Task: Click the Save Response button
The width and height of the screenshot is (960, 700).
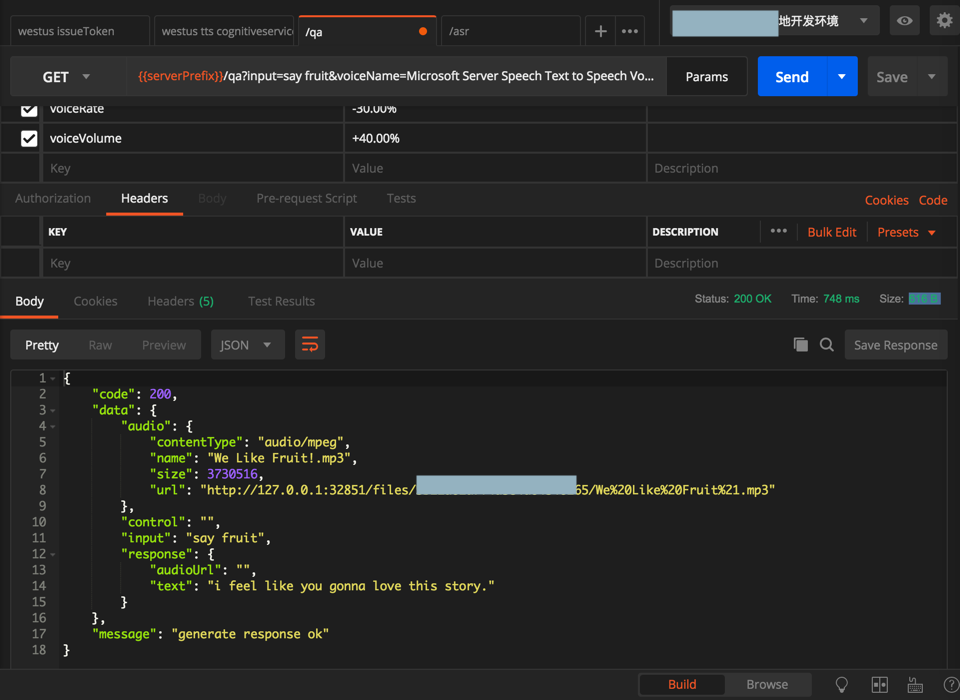Action: 895,345
